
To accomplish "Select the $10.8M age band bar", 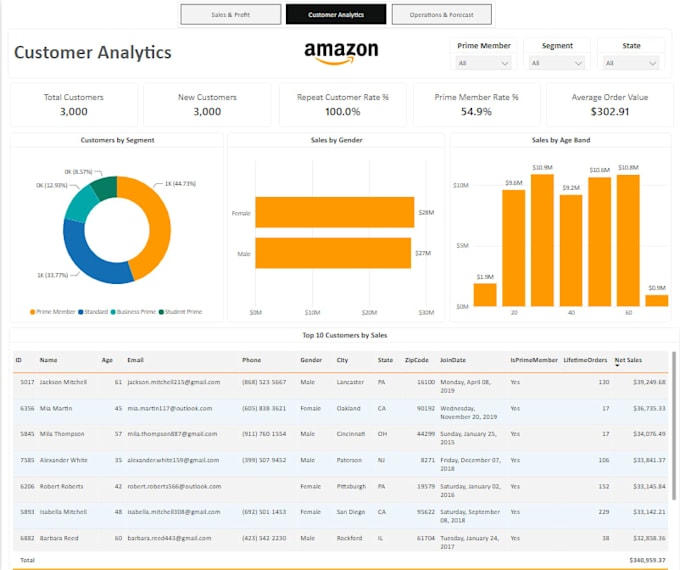I will (x=628, y=241).
